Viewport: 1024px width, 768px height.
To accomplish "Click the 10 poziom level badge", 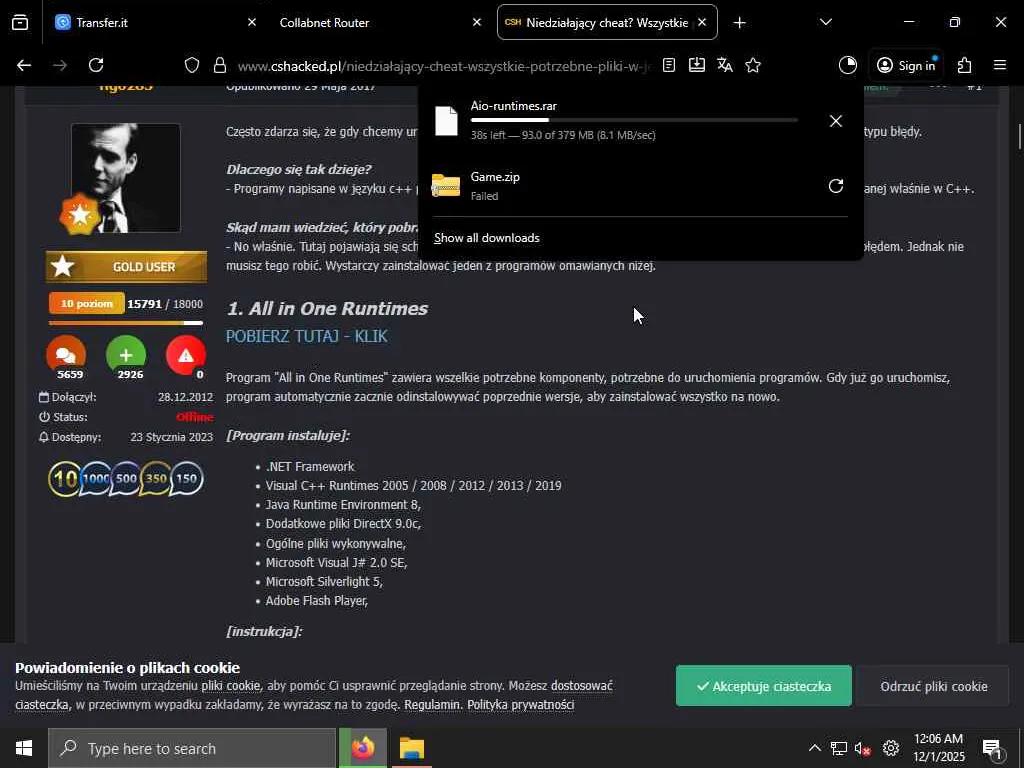I will pos(87,304).
